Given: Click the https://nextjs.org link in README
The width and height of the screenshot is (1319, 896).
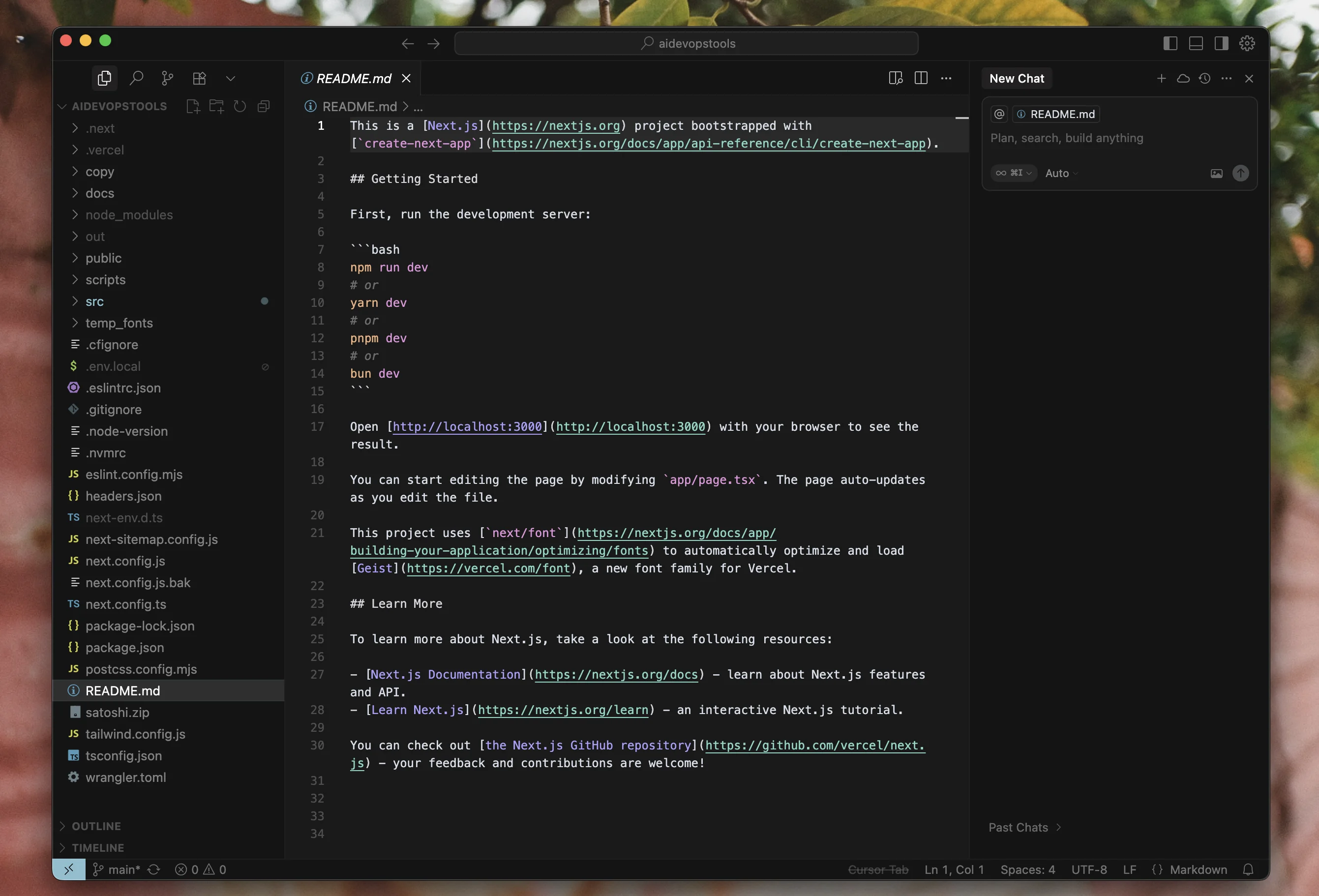Looking at the screenshot, I should click(556, 126).
